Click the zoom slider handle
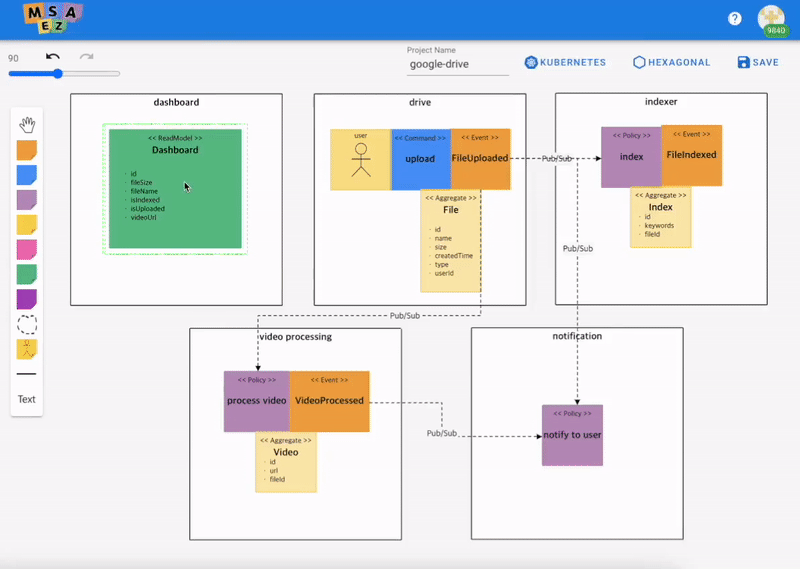800x569 pixels. 58,74
